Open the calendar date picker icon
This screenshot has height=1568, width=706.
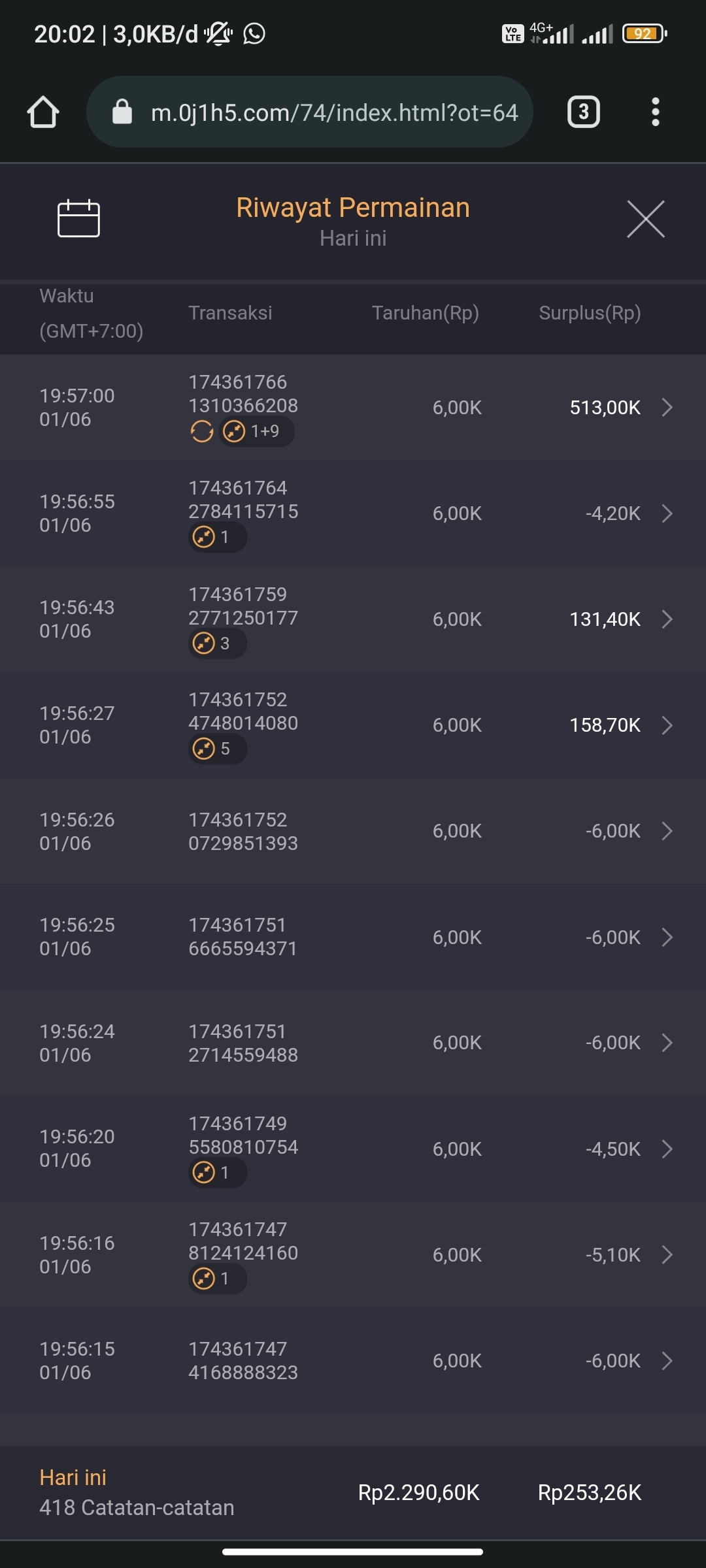[78, 218]
